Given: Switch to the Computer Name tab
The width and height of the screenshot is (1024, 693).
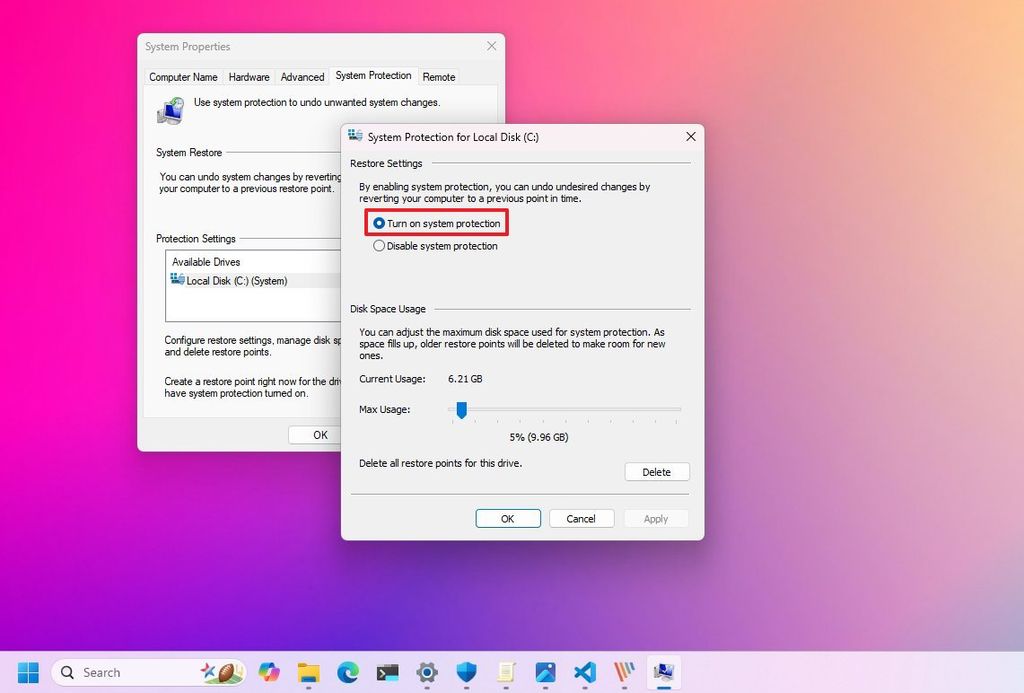Looking at the screenshot, I should [x=183, y=77].
